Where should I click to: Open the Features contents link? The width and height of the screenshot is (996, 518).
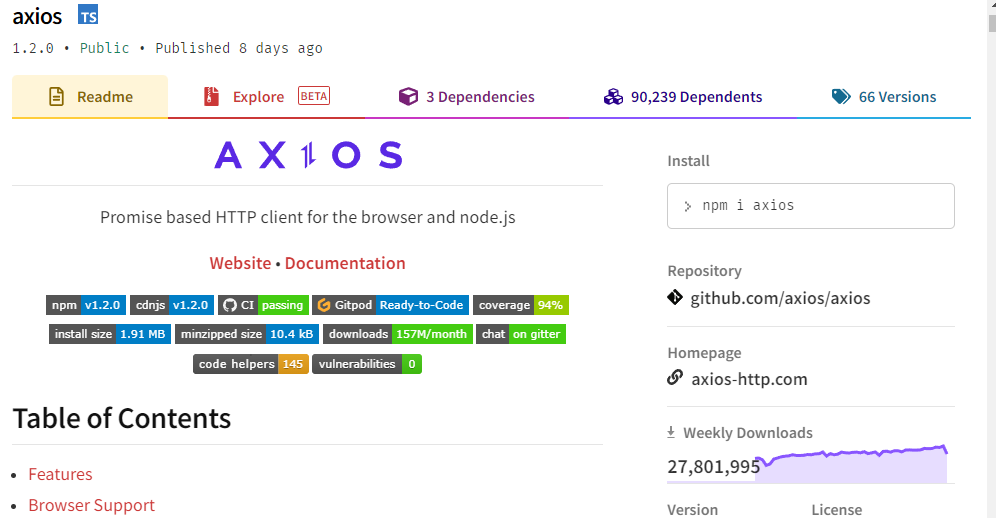[60, 474]
